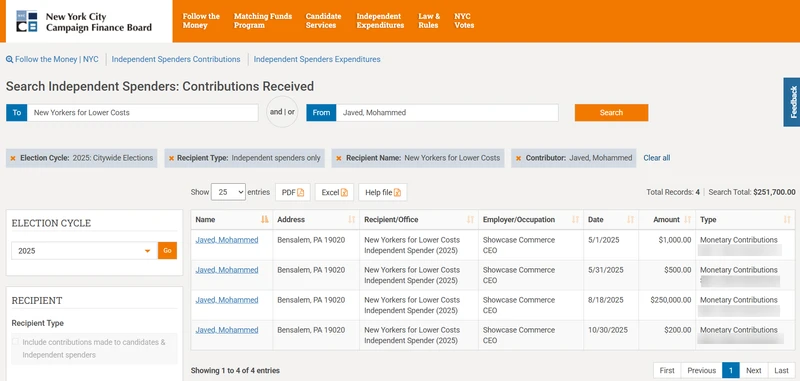Click the and | or circle toggle
This screenshot has height=381, width=800.
click(x=282, y=112)
